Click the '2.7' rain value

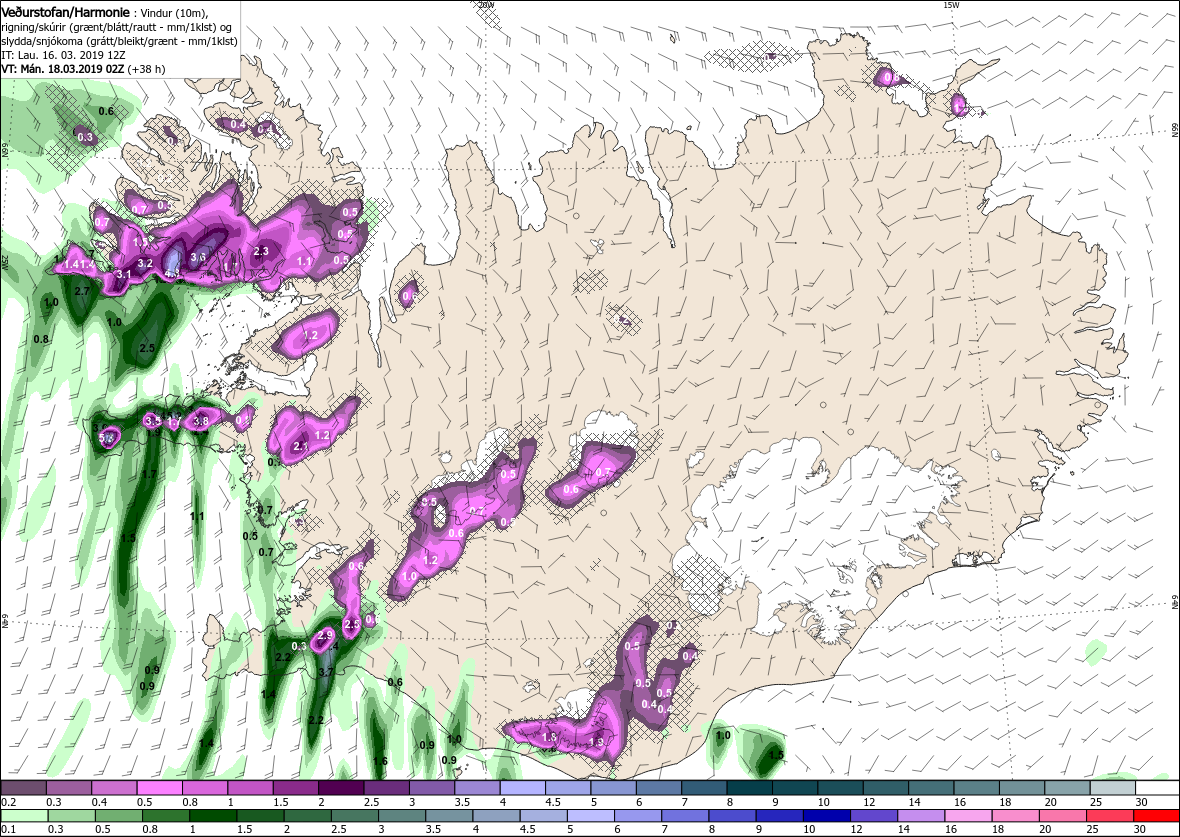pyautogui.click(x=83, y=291)
